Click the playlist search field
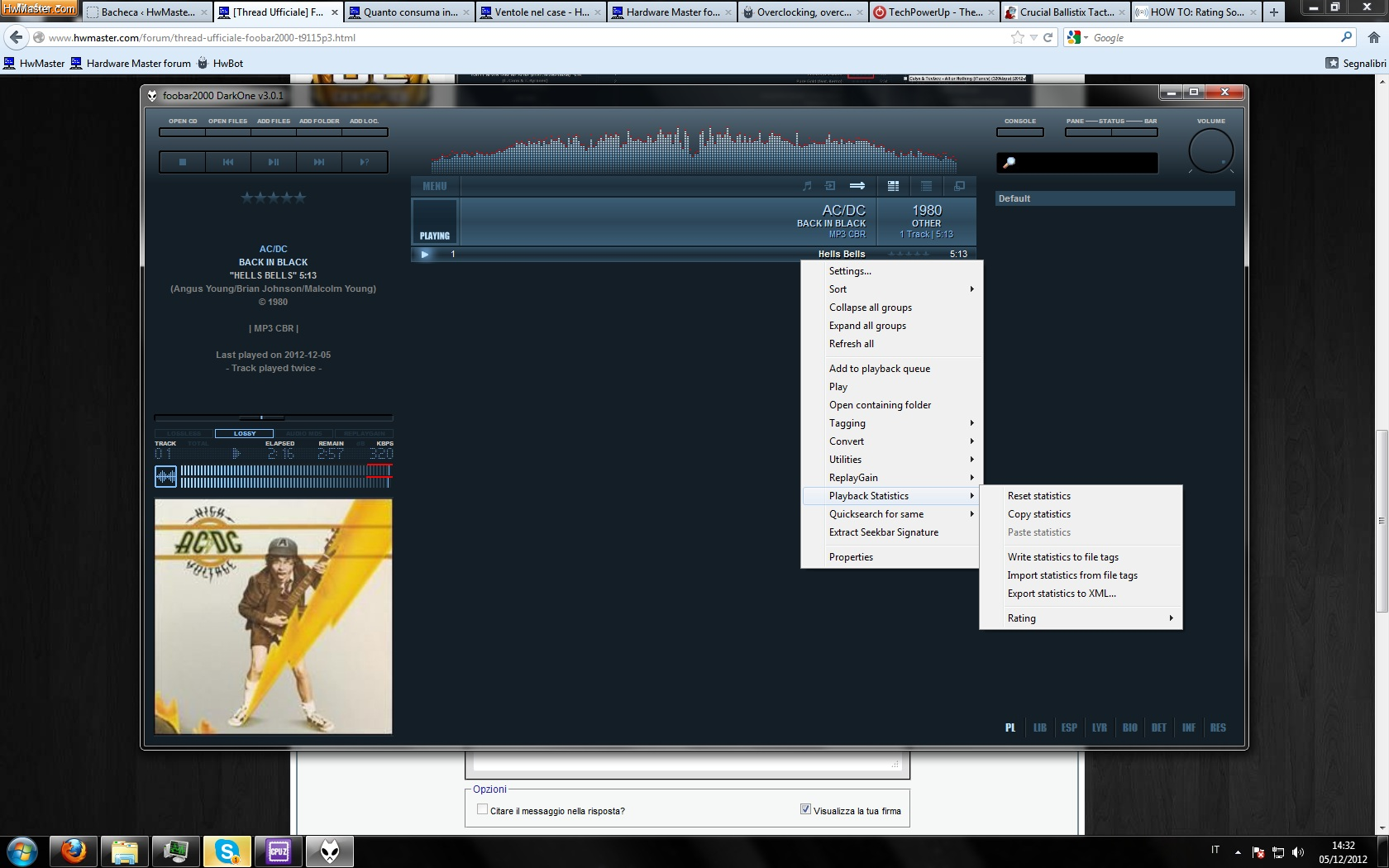Viewport: 1389px width, 868px height. click(1077, 163)
